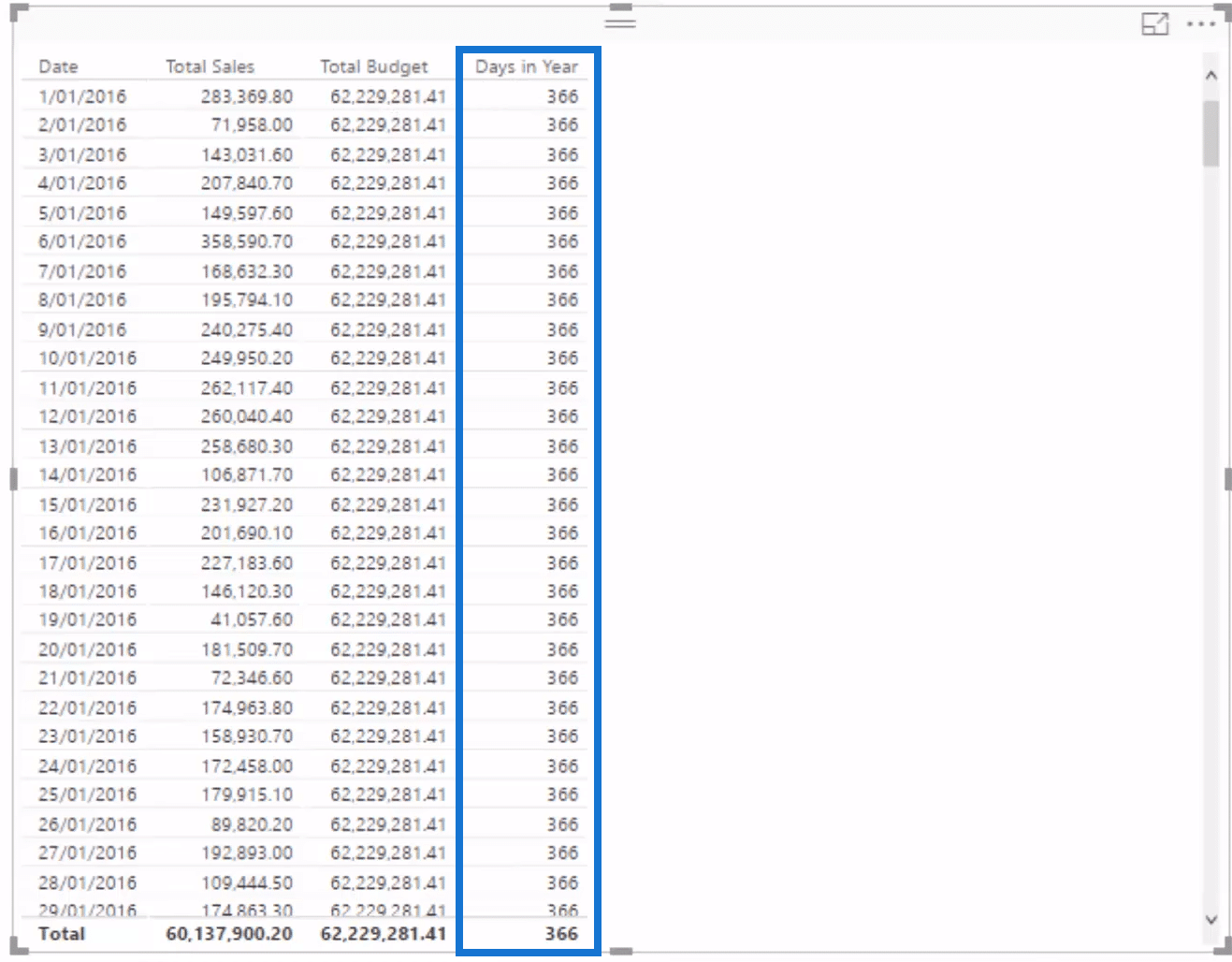The height and width of the screenshot is (962, 1232).
Task: Select date cell 6/01/2016
Action: 82,240
